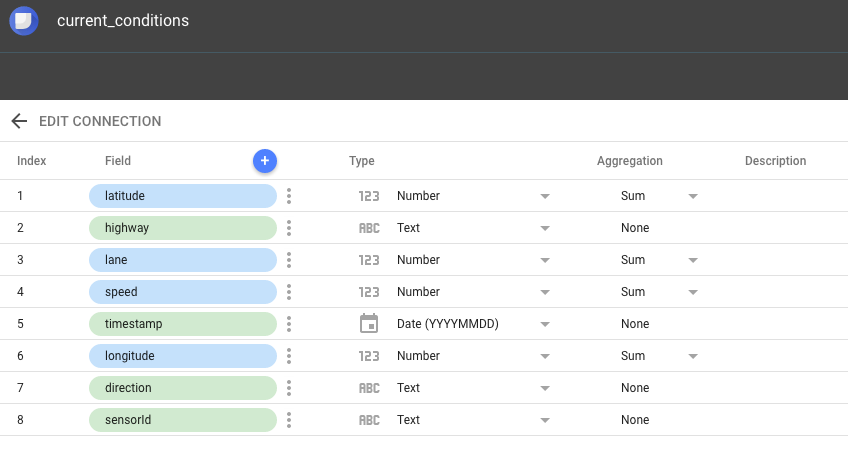Click the blue add field plus button
This screenshot has height=450, width=848.
tap(265, 161)
